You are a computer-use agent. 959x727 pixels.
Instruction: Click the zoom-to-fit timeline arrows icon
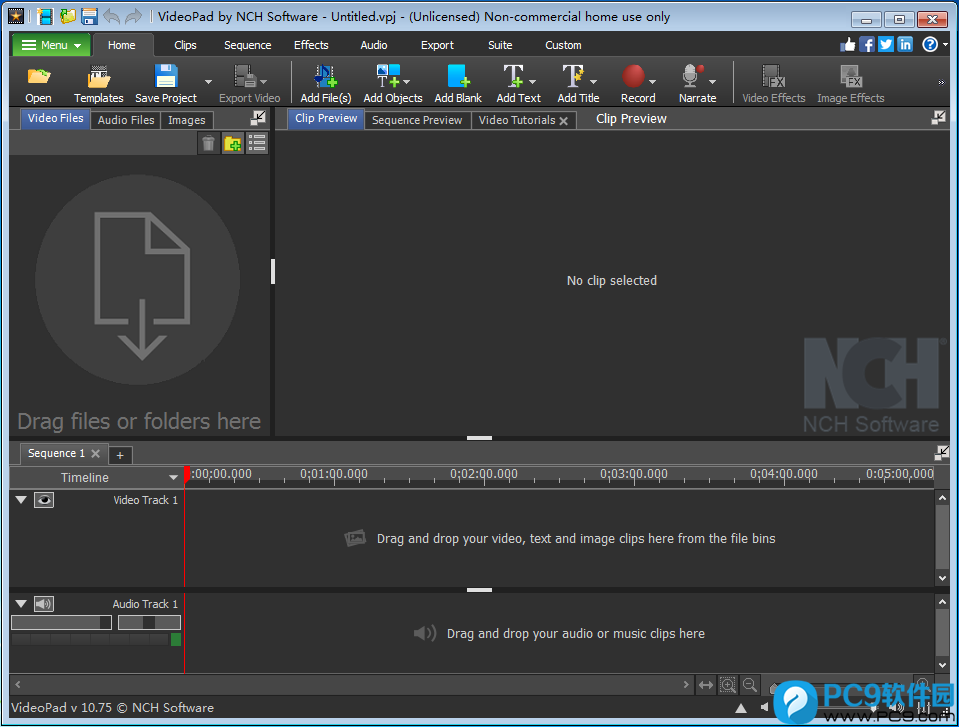706,685
